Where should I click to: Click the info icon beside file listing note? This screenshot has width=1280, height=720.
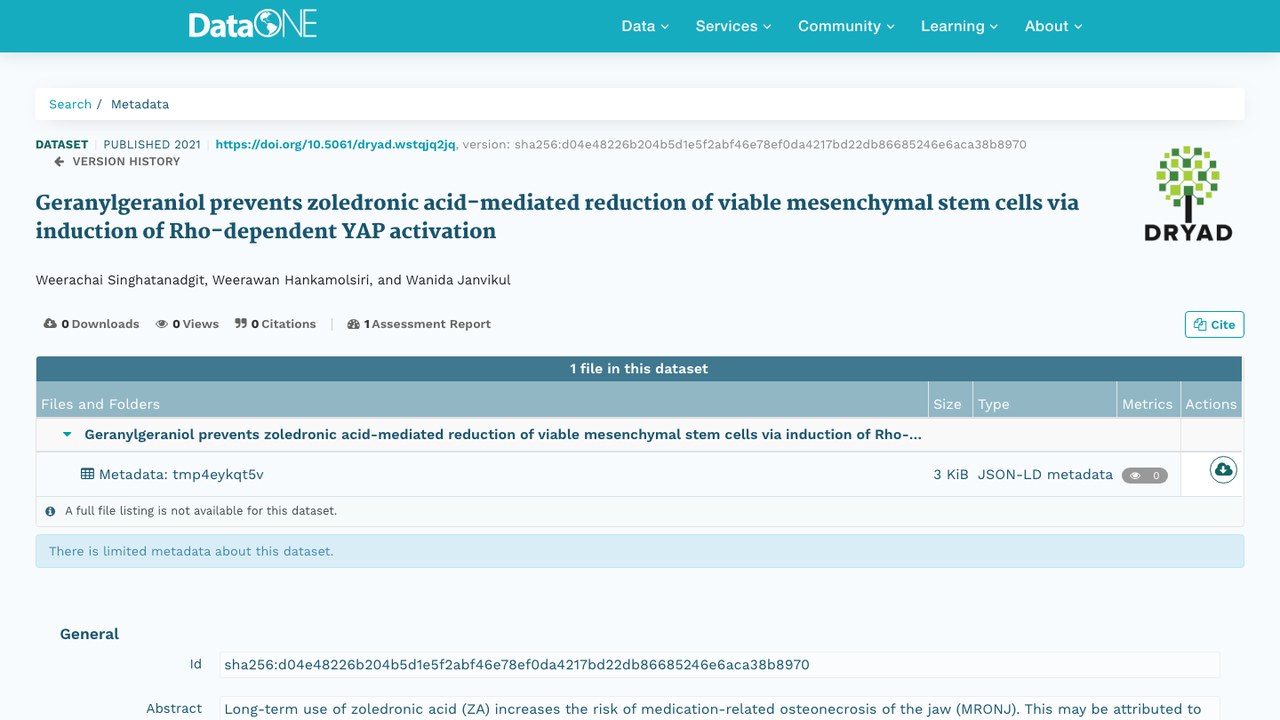pos(50,511)
